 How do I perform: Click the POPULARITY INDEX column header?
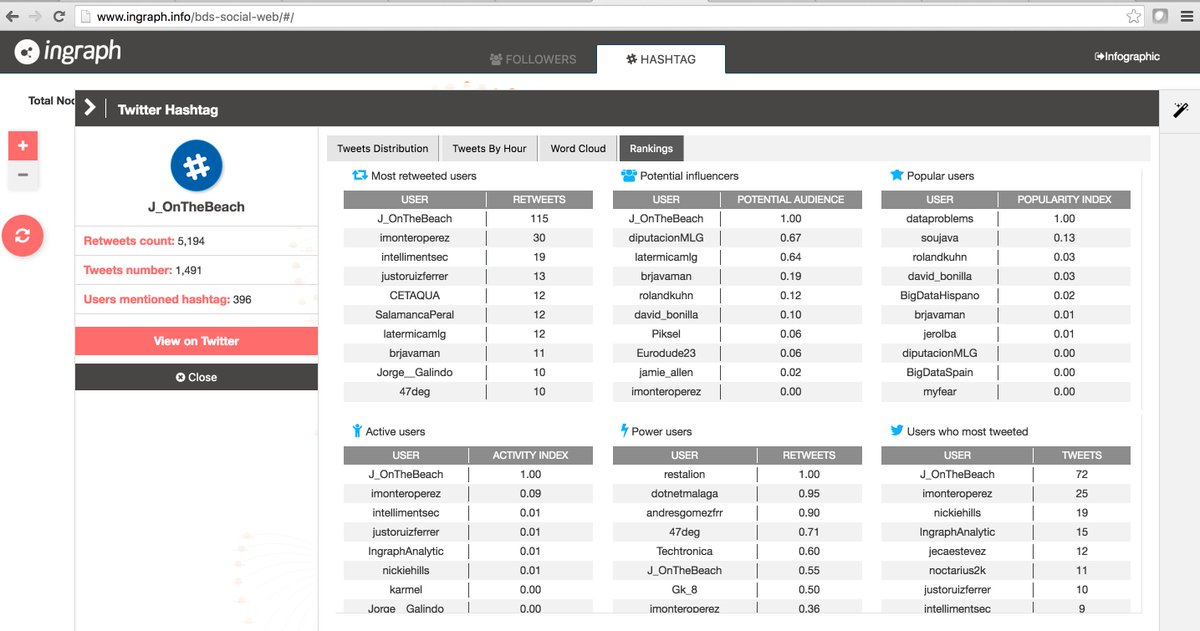[1064, 199]
